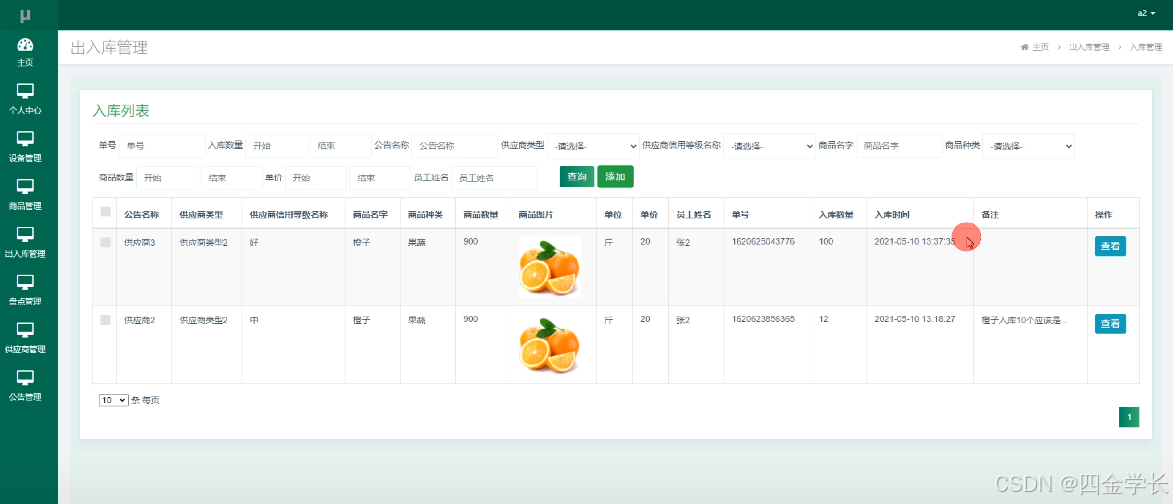The height and width of the screenshot is (504, 1173).
Task: Click the 入库数量 value 12
Action: pyautogui.click(x=824, y=320)
